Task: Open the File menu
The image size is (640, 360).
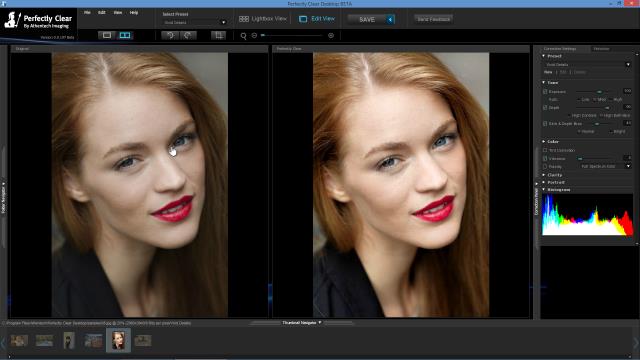Action: (x=87, y=13)
